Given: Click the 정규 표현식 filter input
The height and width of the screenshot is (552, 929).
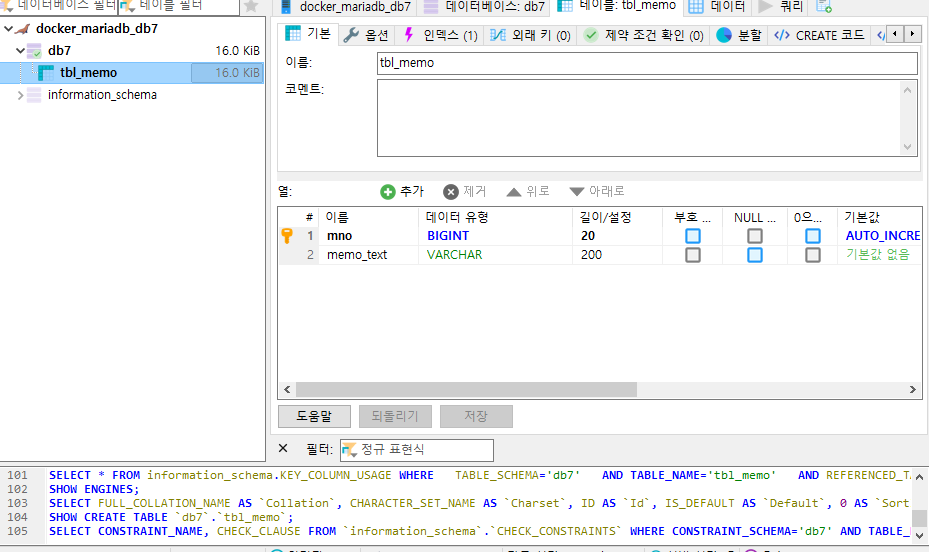Looking at the screenshot, I should [x=417, y=450].
